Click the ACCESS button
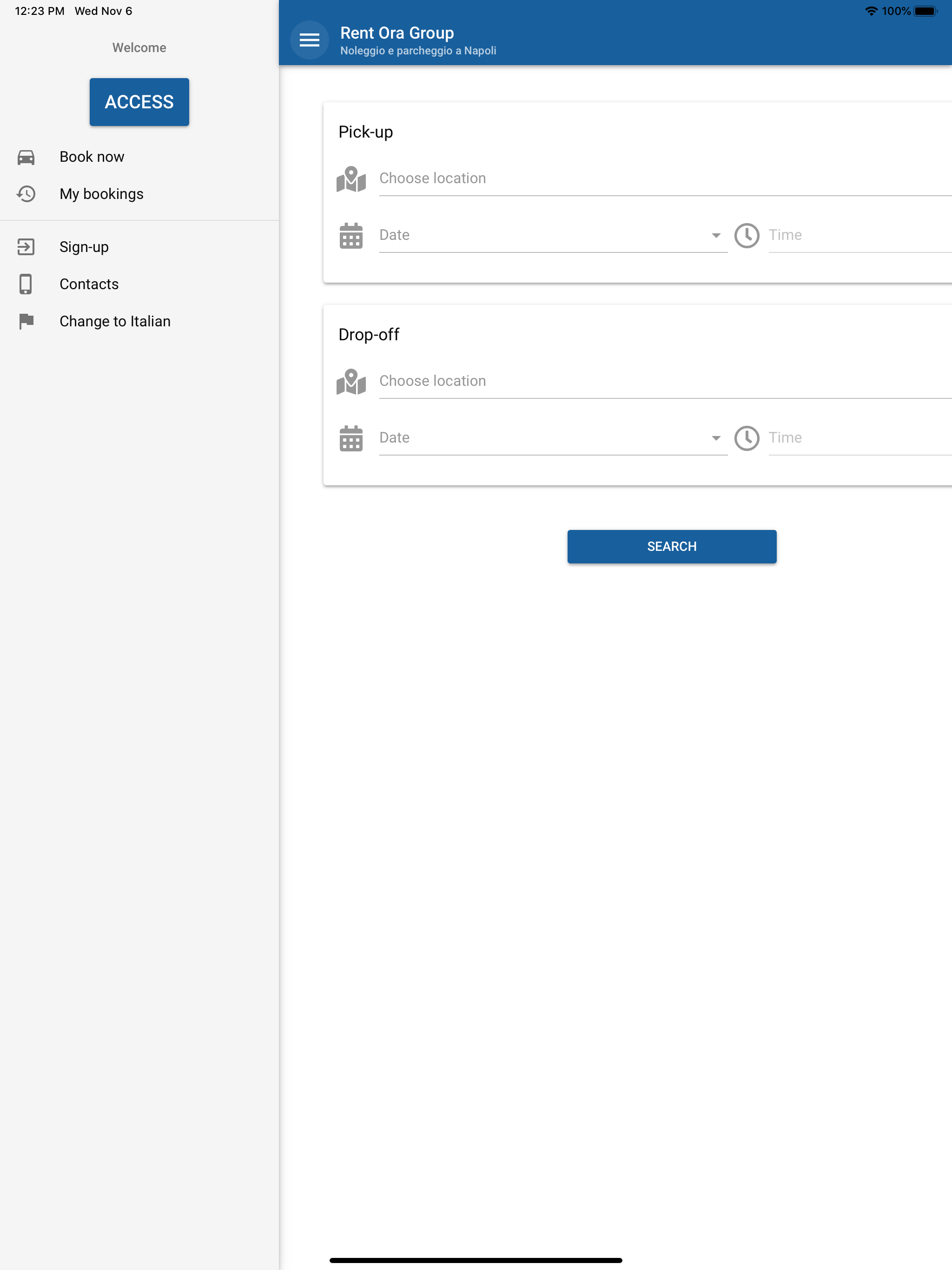The height and width of the screenshot is (1270, 952). tap(139, 102)
